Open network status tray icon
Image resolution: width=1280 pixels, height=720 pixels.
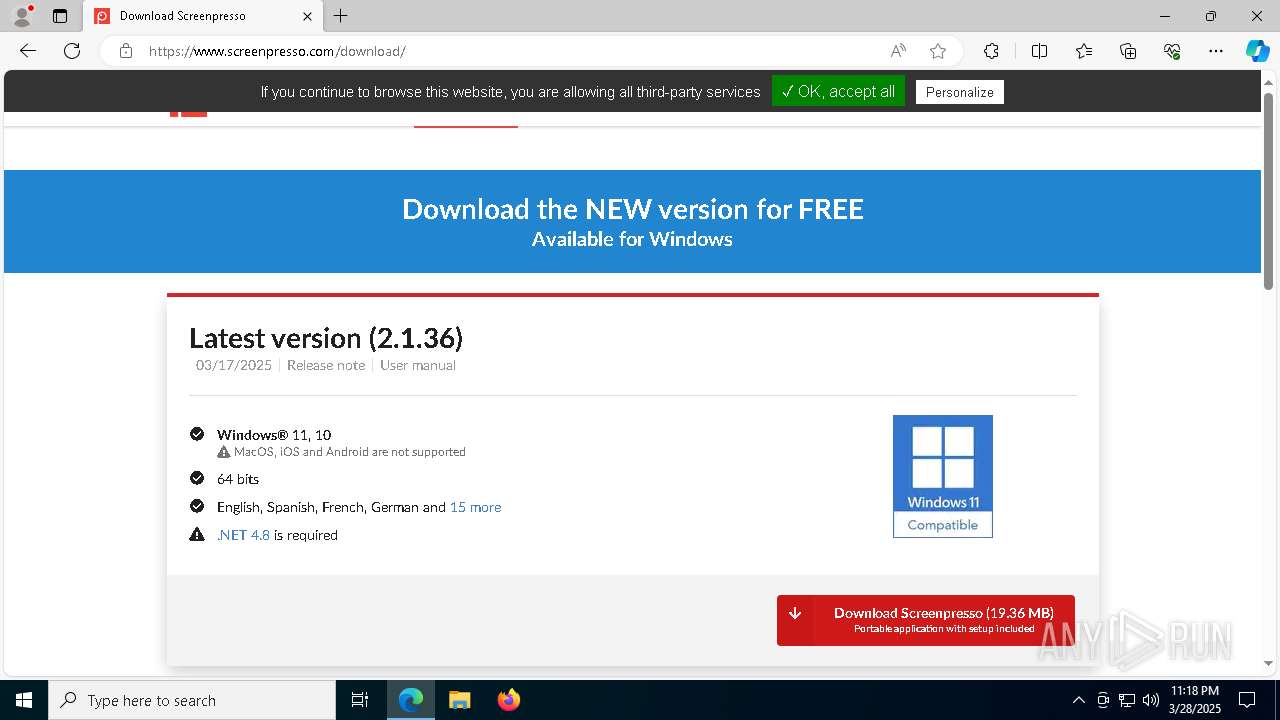(x=1127, y=700)
